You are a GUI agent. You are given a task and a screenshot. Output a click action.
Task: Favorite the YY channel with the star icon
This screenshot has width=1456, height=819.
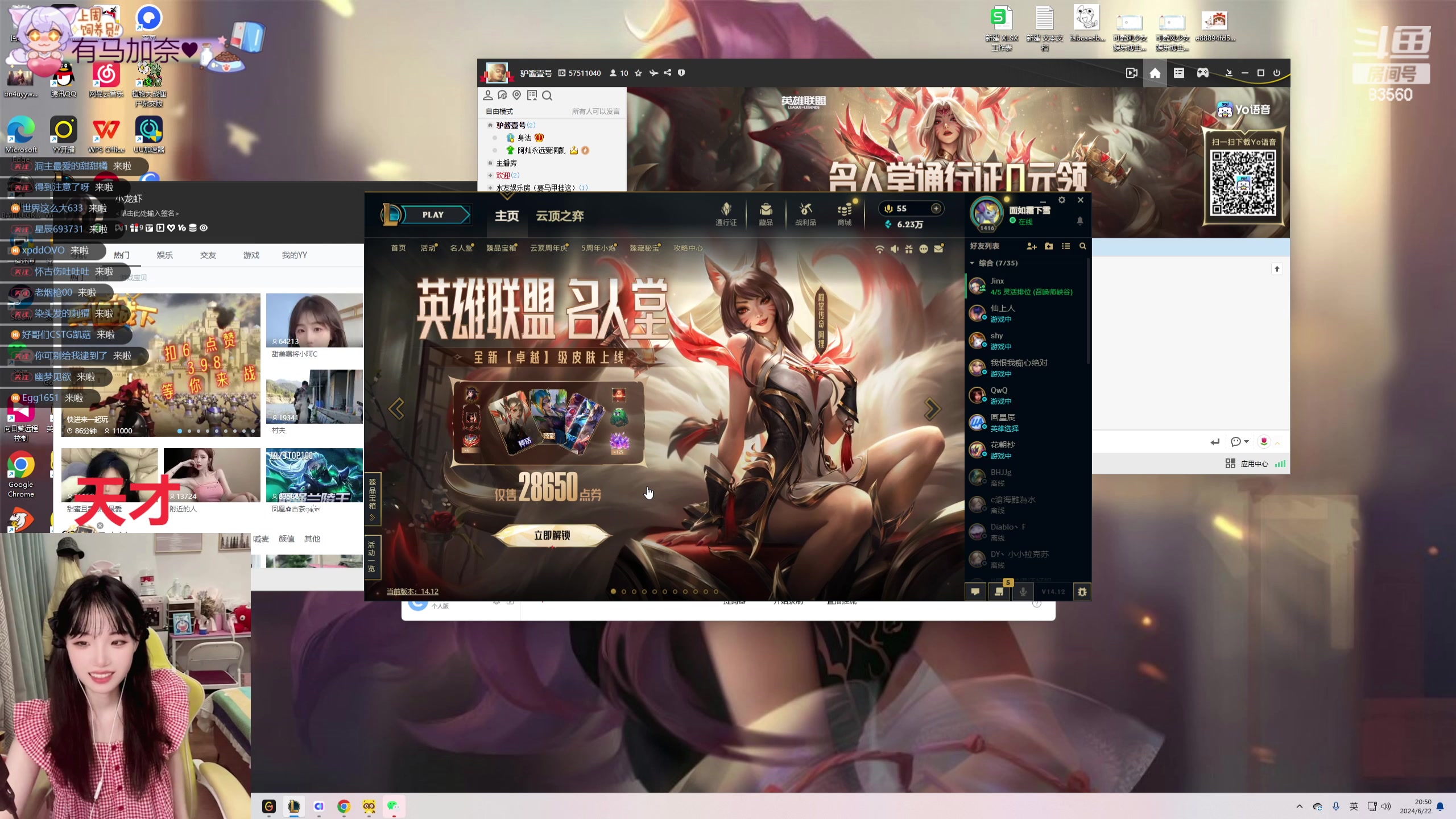click(x=638, y=73)
